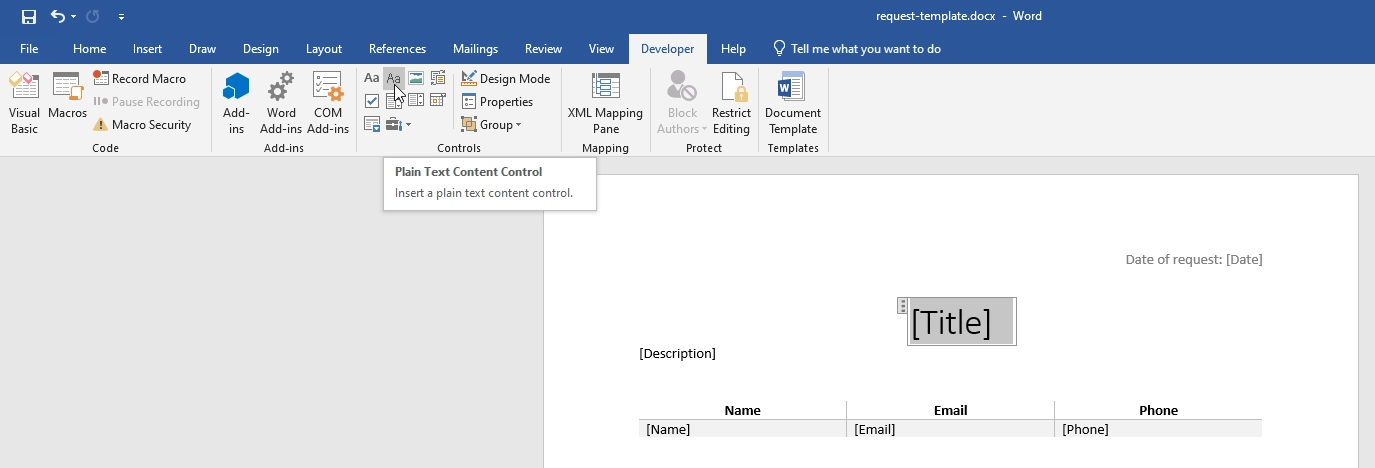The width and height of the screenshot is (1375, 468).
Task: Open the File menu
Action: tap(29, 49)
